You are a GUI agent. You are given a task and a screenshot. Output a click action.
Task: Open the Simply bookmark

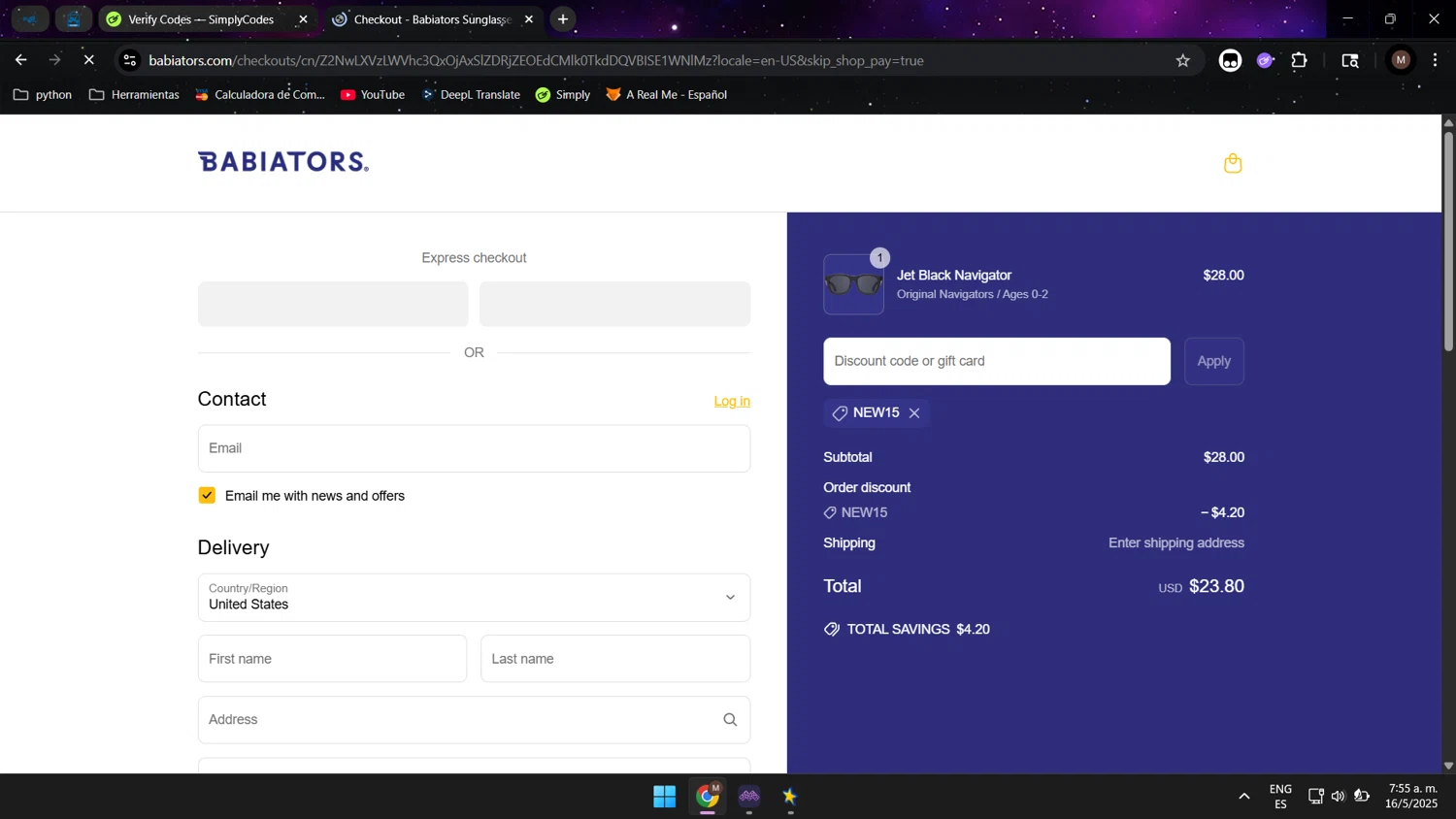tap(563, 94)
